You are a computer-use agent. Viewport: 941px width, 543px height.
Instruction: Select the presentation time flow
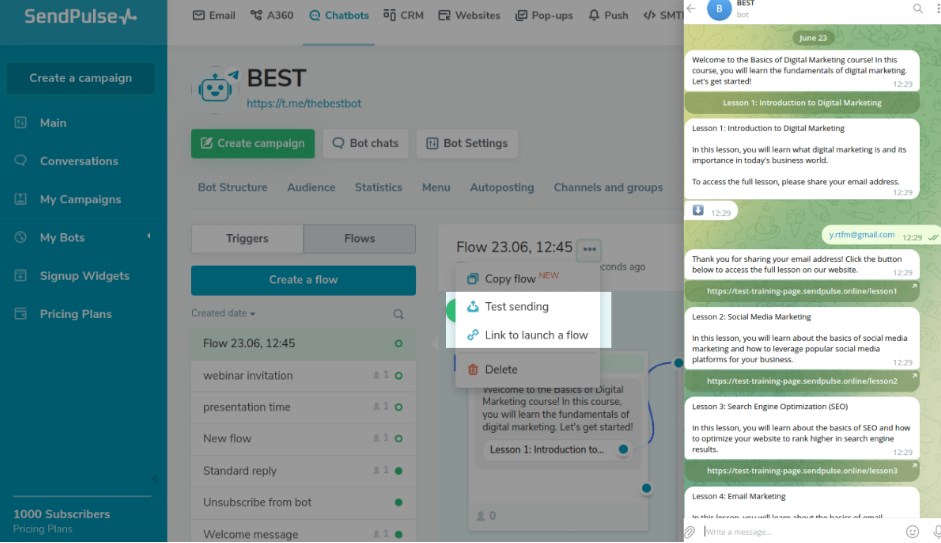[x=303, y=407]
